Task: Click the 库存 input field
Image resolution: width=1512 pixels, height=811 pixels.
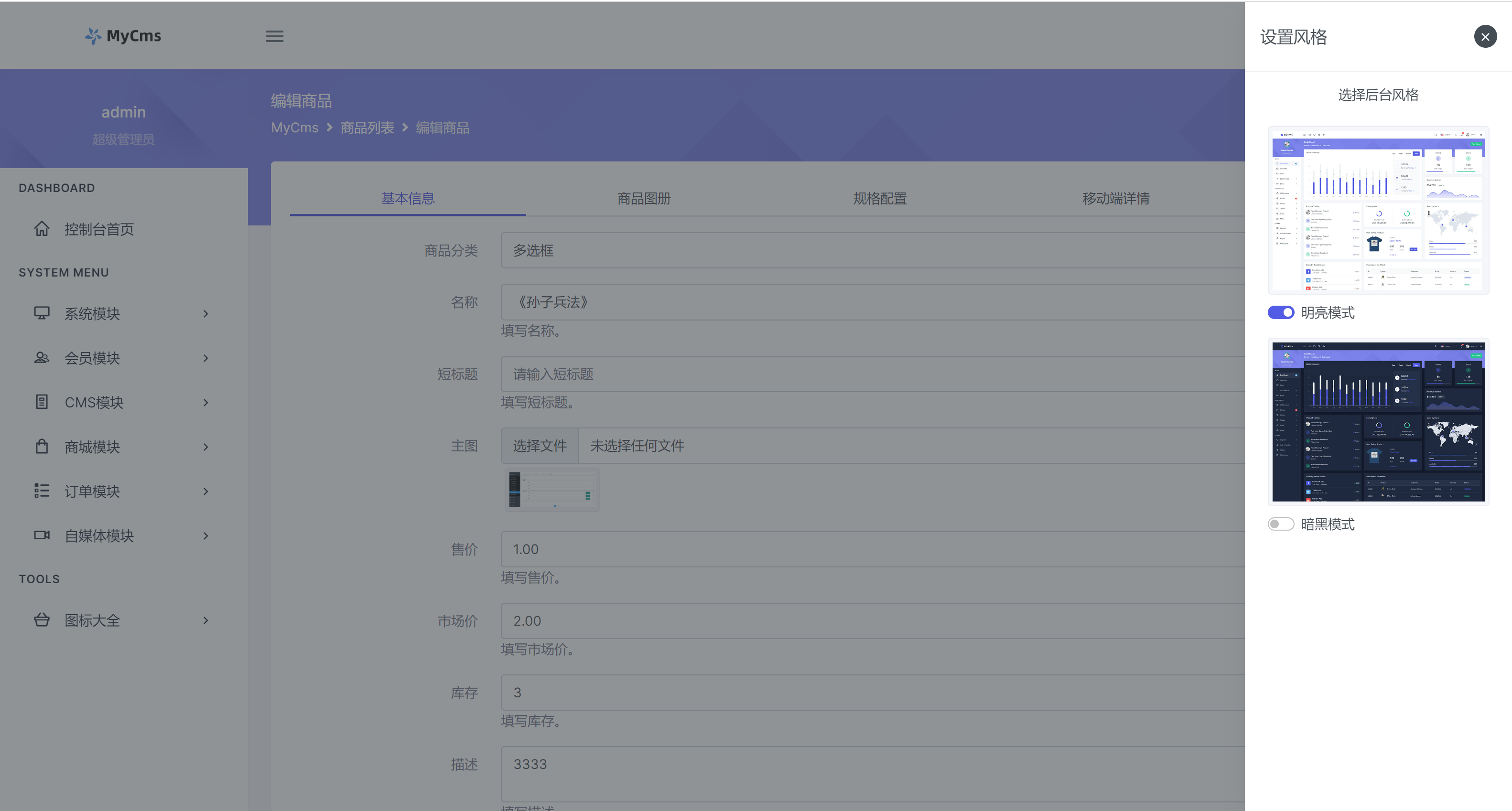Action: tap(872, 692)
